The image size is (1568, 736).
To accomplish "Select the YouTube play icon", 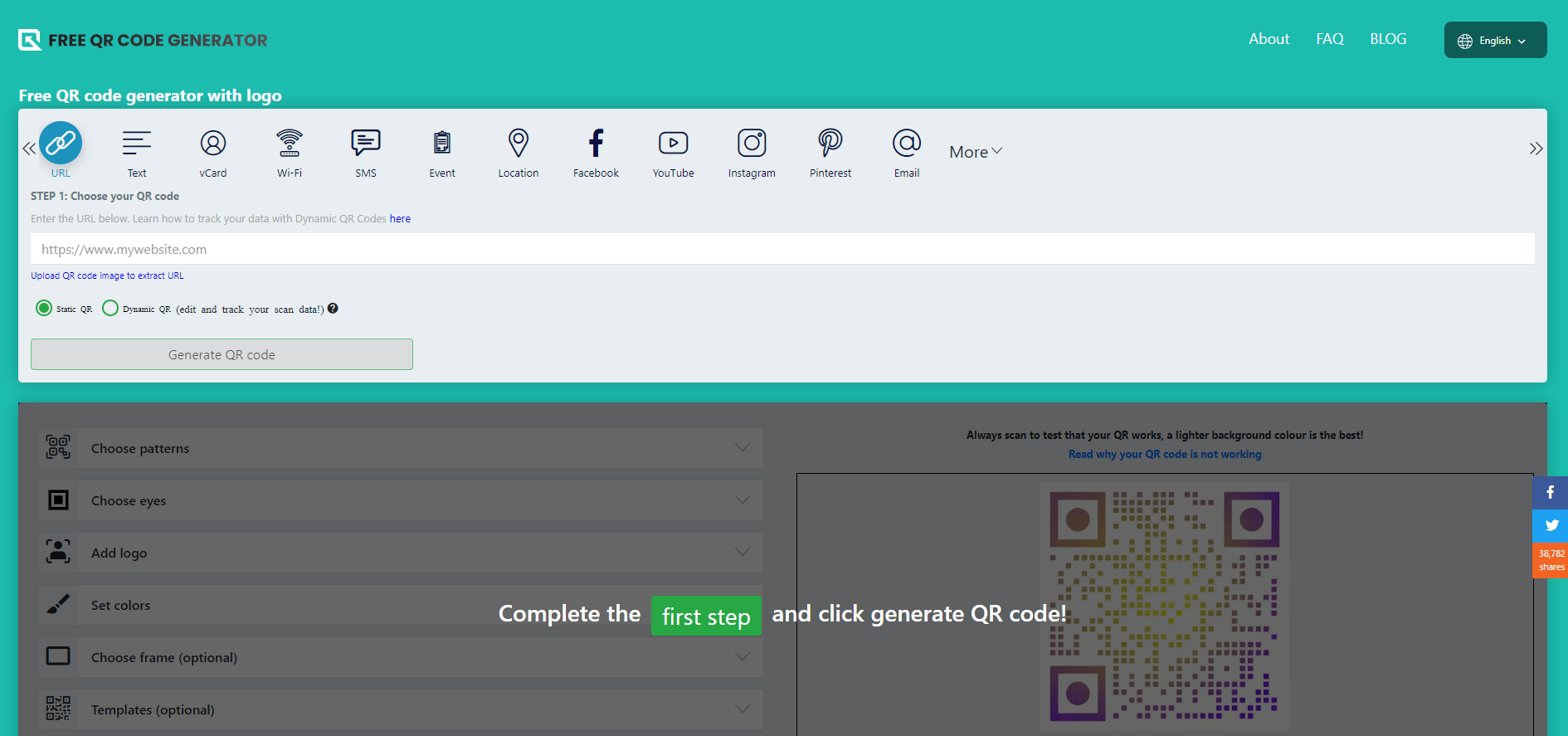I will [x=673, y=143].
